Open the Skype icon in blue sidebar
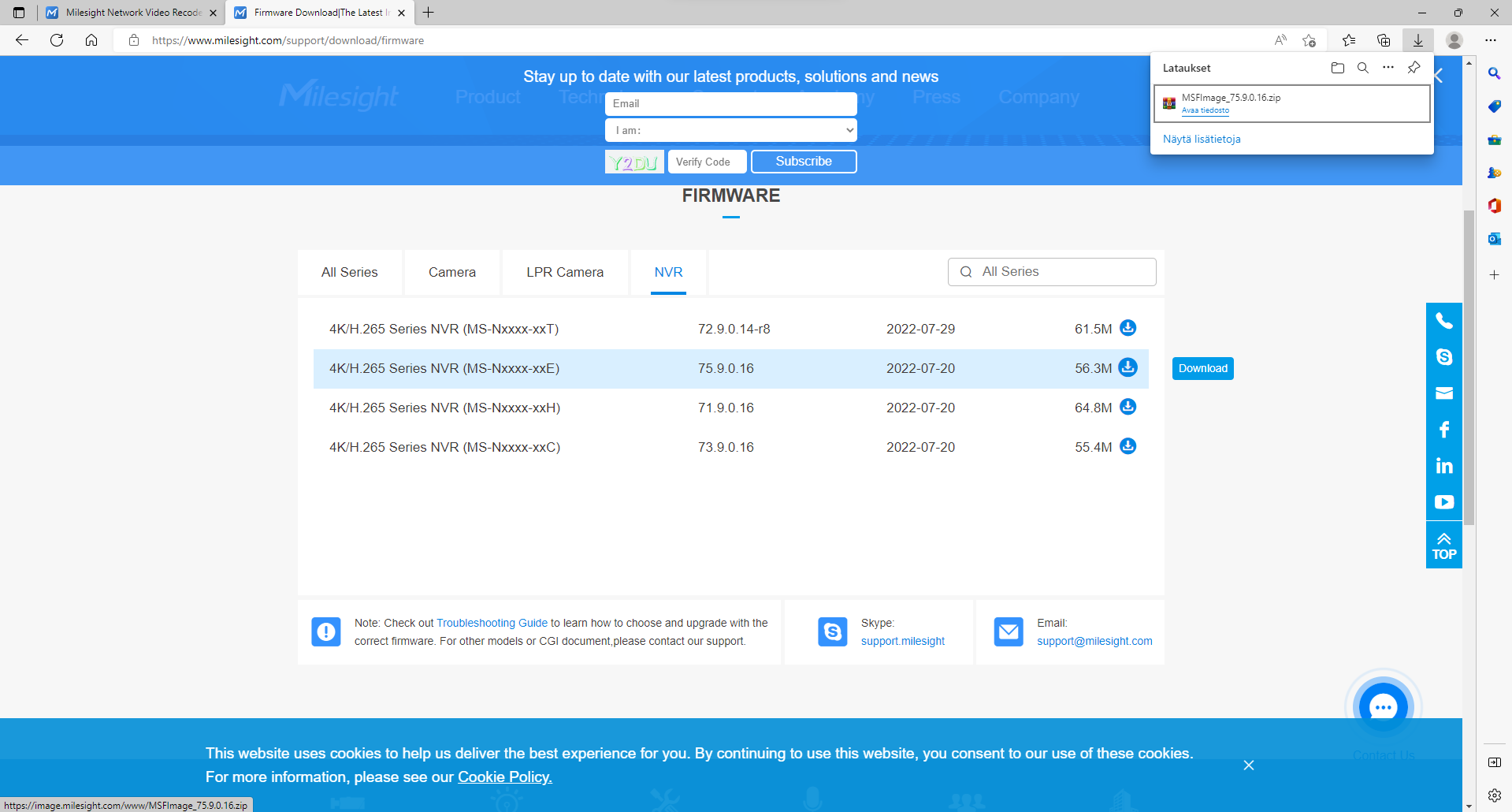 point(1444,357)
